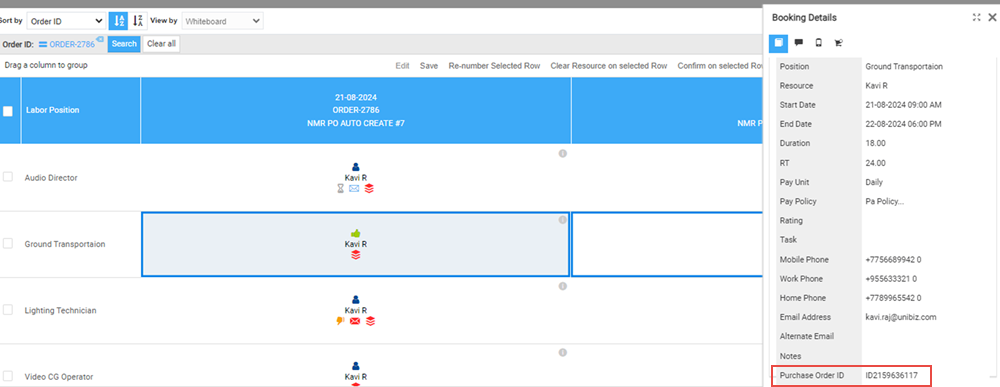The image size is (1000, 387).
Task: Click the Edit toolbar option
Action: (x=402, y=66)
